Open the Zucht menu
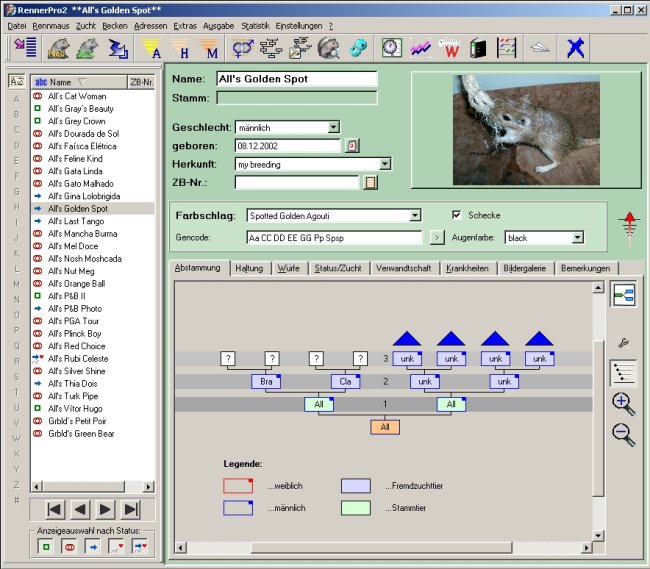Viewport: 650px width, 569px height. coord(85,24)
